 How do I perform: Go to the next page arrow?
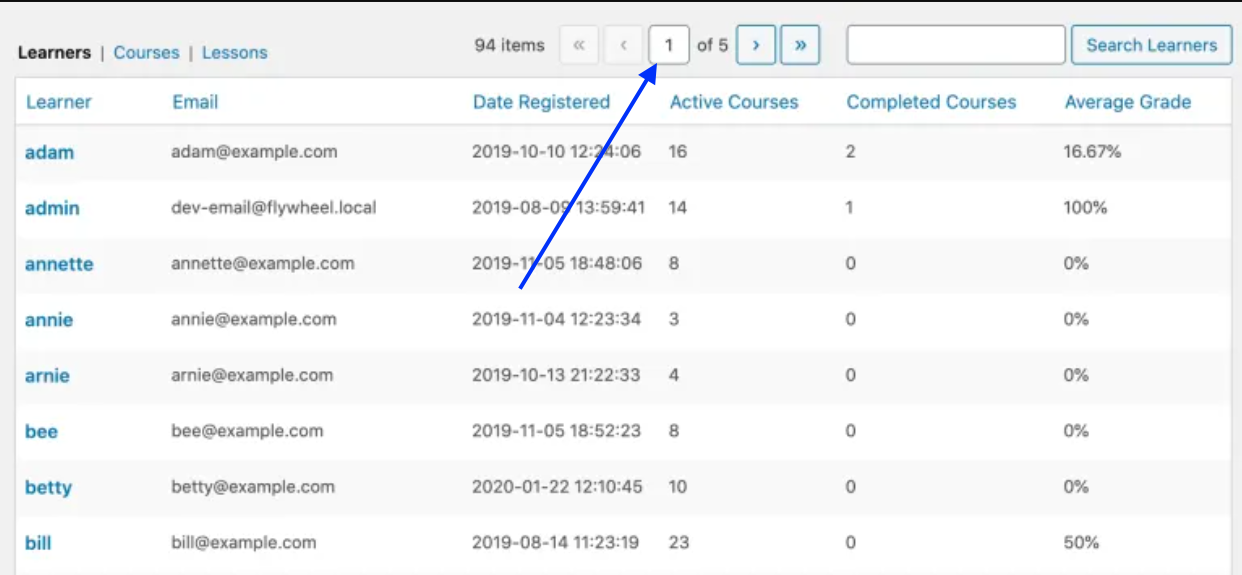(x=756, y=45)
